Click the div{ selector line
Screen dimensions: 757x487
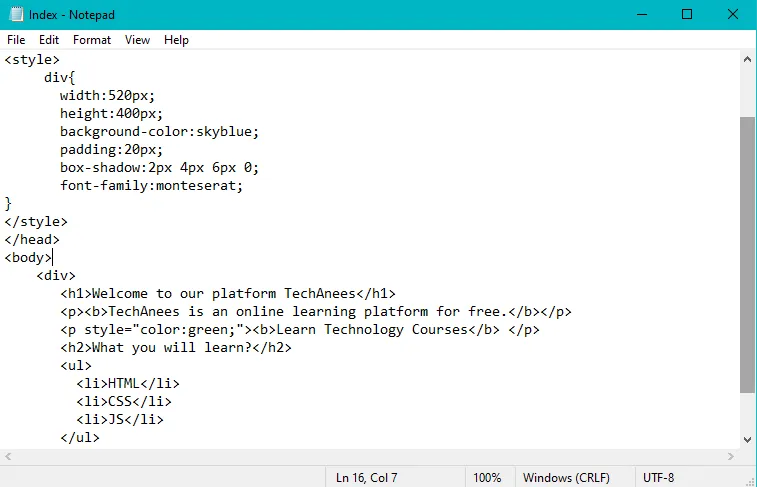click(x=59, y=77)
